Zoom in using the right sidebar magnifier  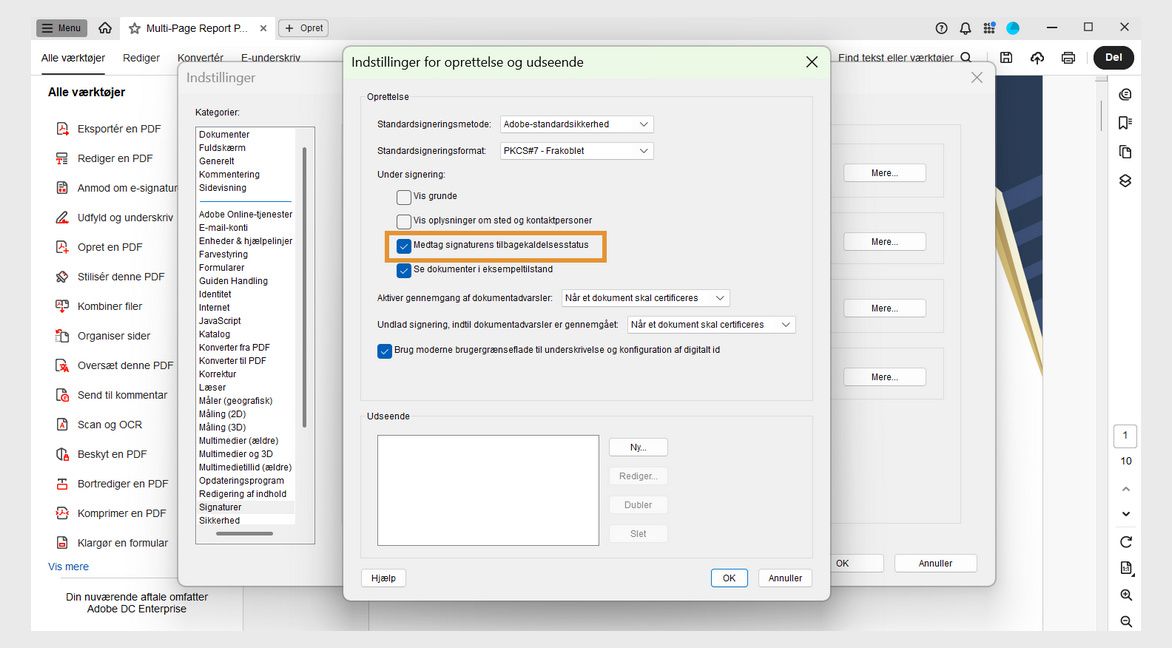1125,595
